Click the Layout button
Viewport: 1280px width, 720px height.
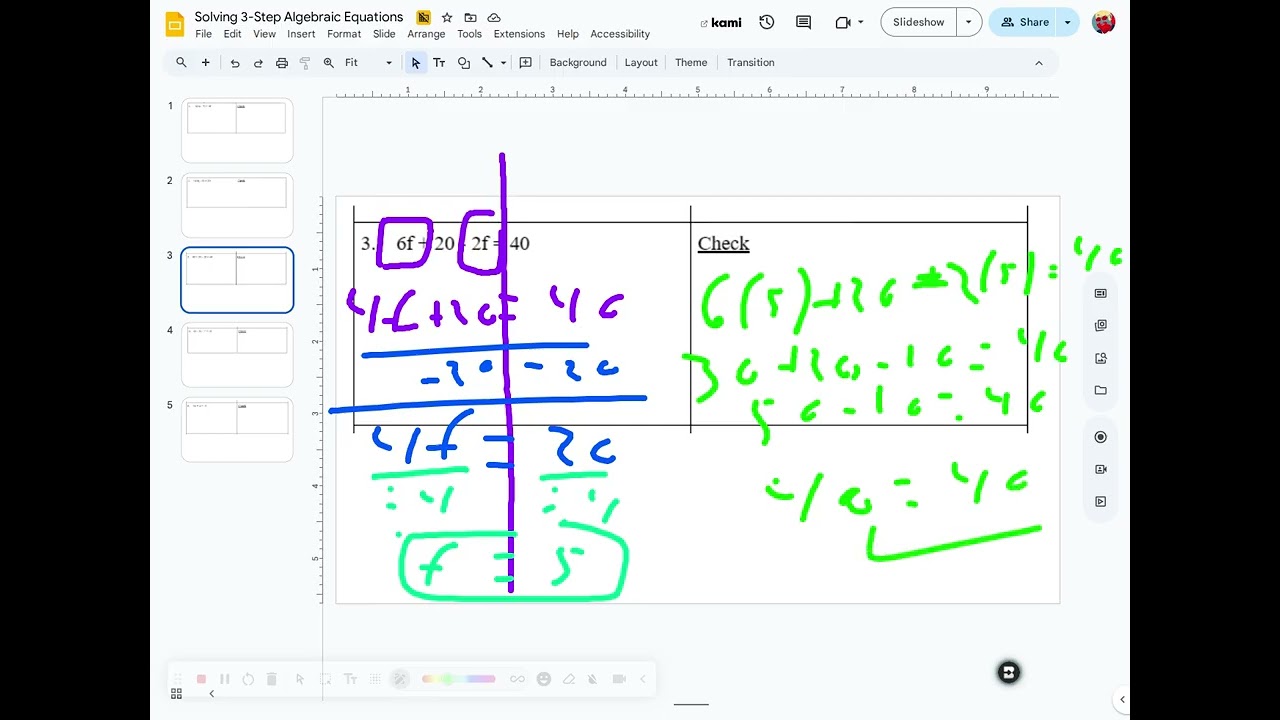pyautogui.click(x=641, y=62)
